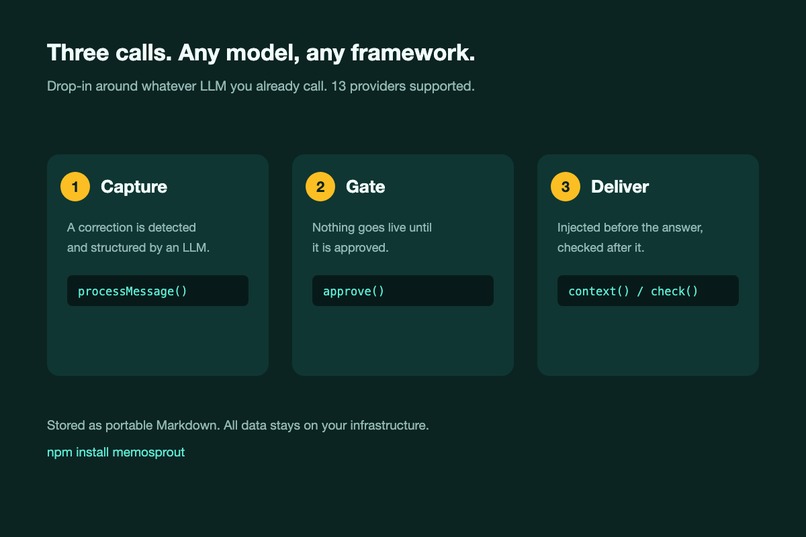This screenshot has height=537, width=806.
Task: Select the context() / check() code snippet
Action: click(x=648, y=291)
